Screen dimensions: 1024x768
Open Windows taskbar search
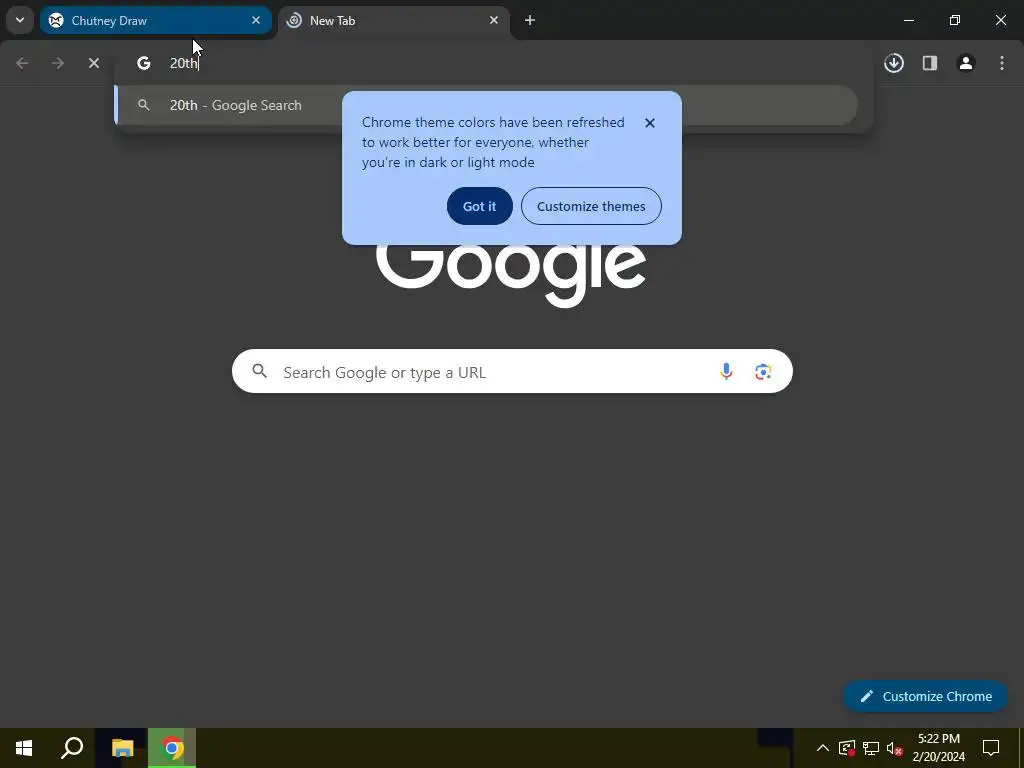[x=72, y=748]
